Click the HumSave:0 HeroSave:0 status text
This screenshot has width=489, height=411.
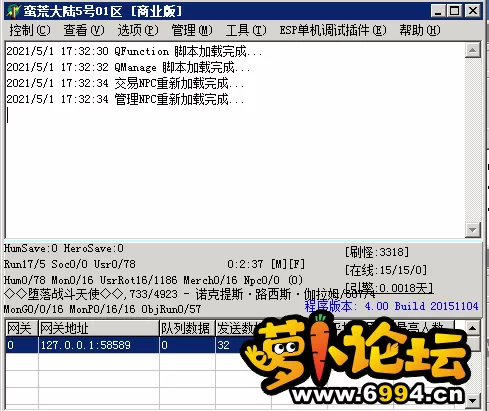[64, 248]
